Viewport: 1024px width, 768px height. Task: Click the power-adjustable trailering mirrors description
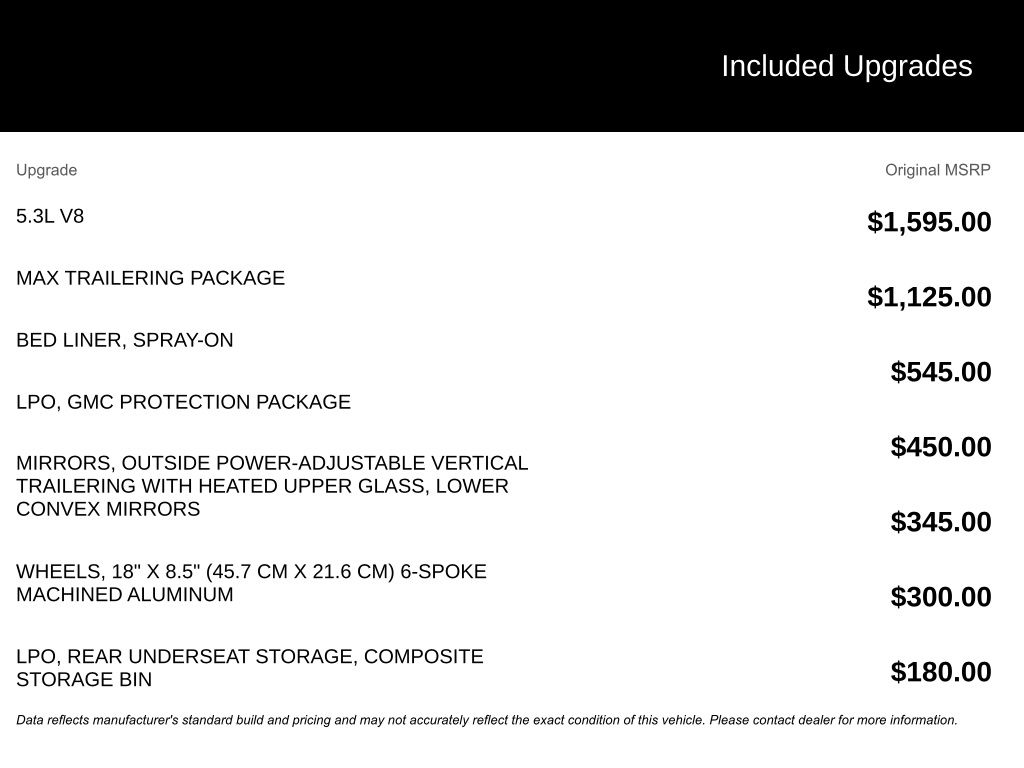click(x=272, y=486)
